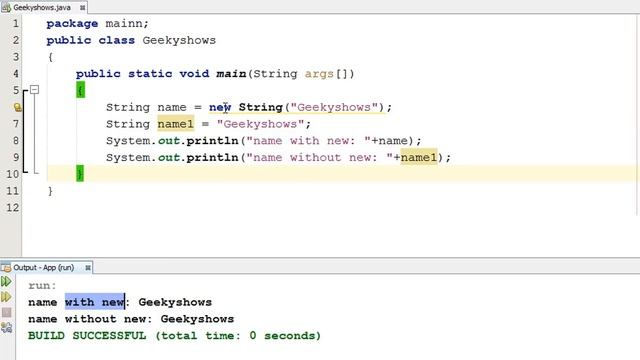Close the Geekyshows.java tab
Image resolution: width=640 pixels, height=360 pixels.
point(82,7)
